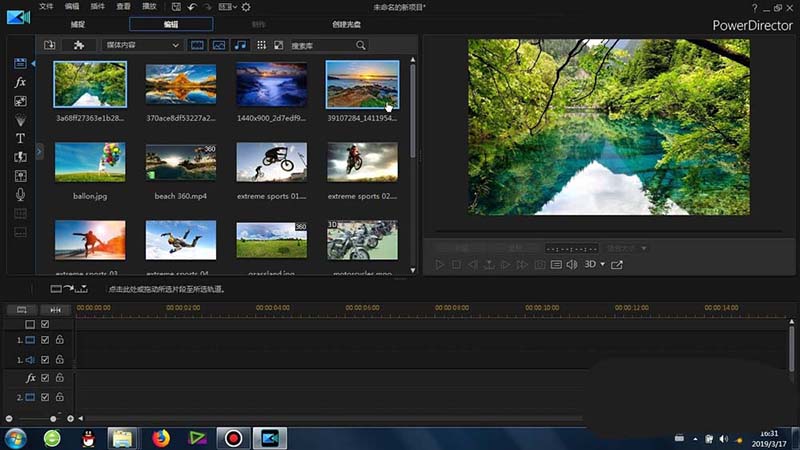Undock the preview window with pop-out icon
Viewport: 800px width, 450px height.
[x=617, y=265]
